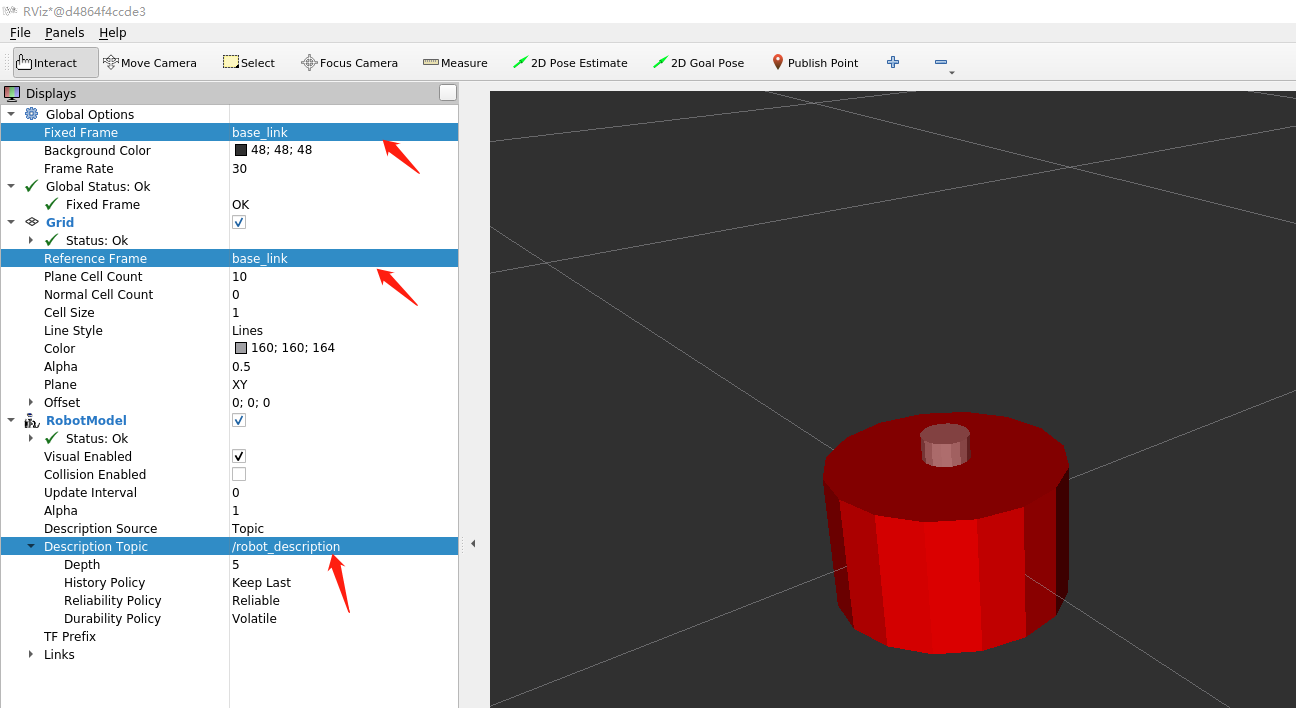Select the 2D Goal Pose tool
Screen dimensions: 1296x708
698,63
